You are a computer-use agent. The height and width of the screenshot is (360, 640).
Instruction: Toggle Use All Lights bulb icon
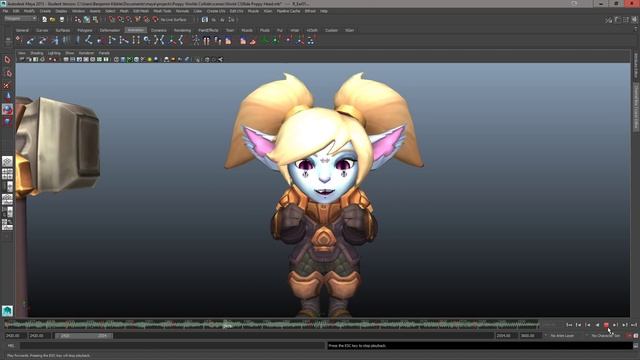[149, 60]
